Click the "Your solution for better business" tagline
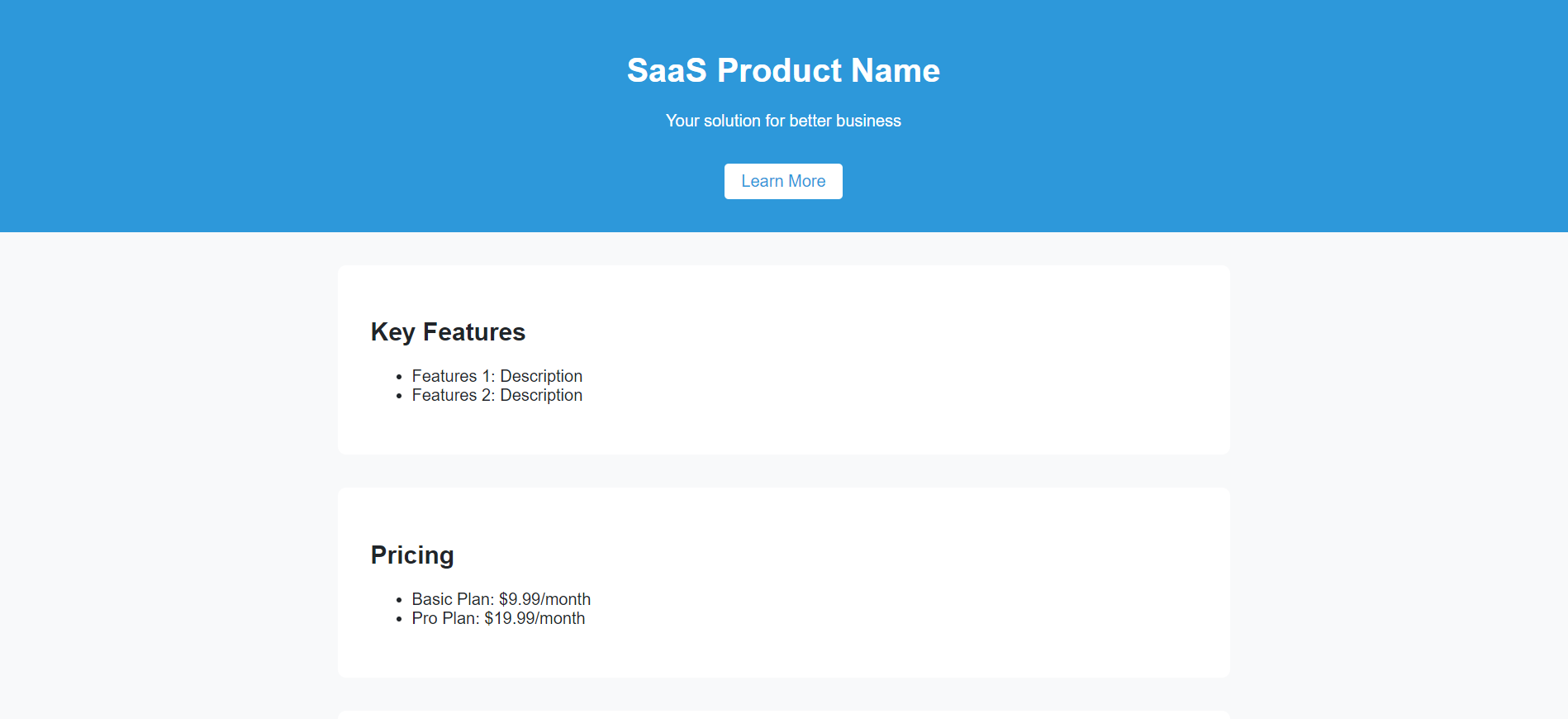 pos(783,121)
